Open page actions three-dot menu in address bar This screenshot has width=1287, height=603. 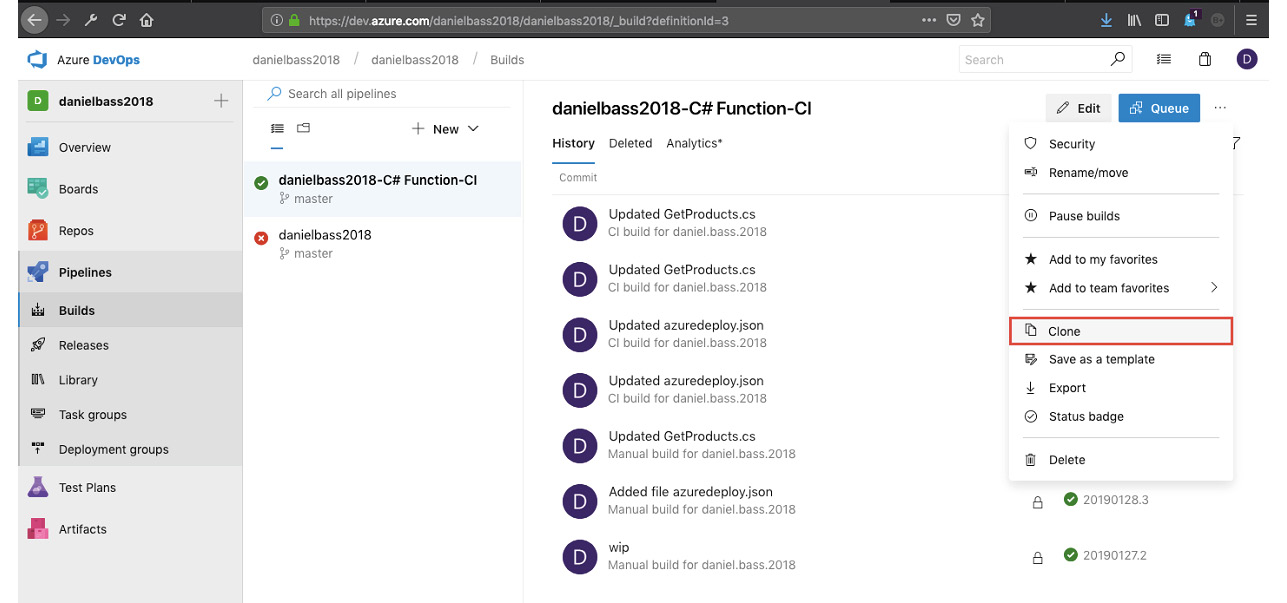tap(929, 19)
